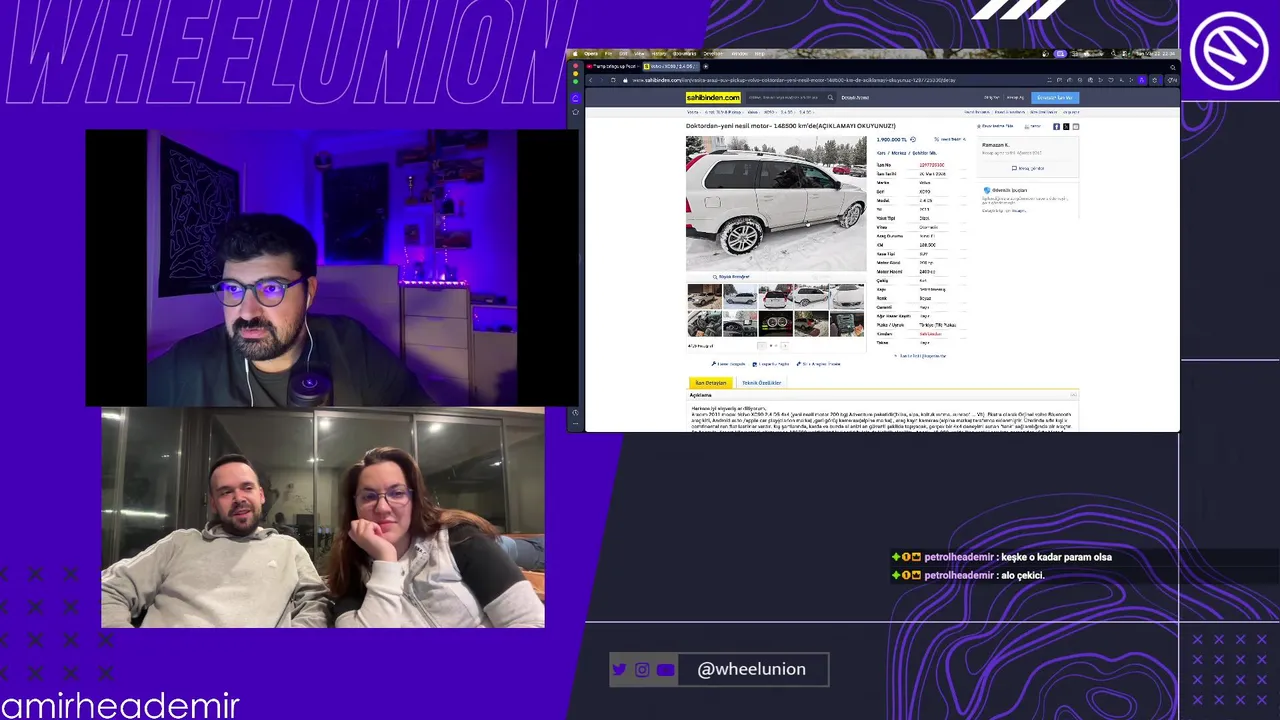
Task: Click the blue post-ad button in header
Action: 1055,98
